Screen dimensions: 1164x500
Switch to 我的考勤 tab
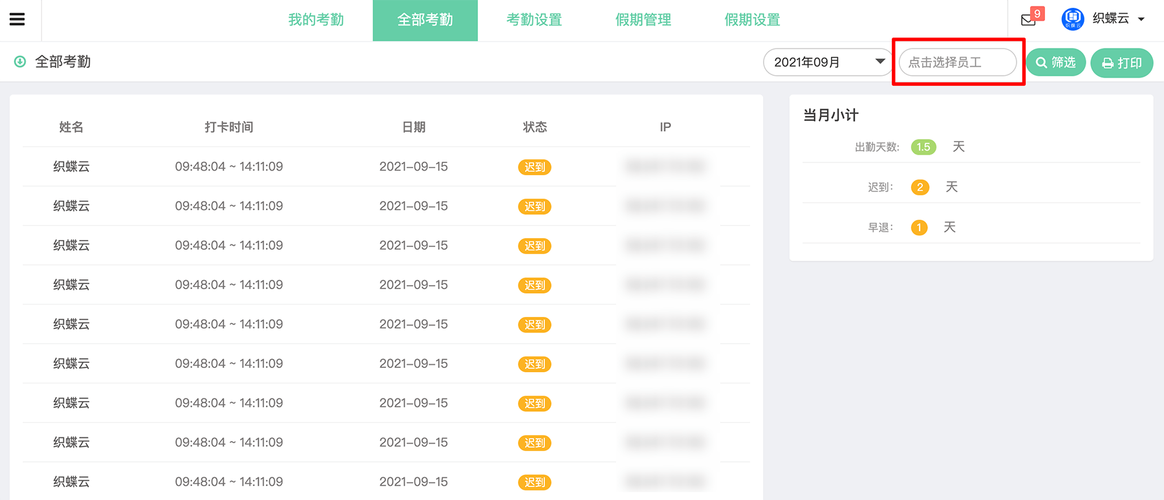click(x=316, y=20)
